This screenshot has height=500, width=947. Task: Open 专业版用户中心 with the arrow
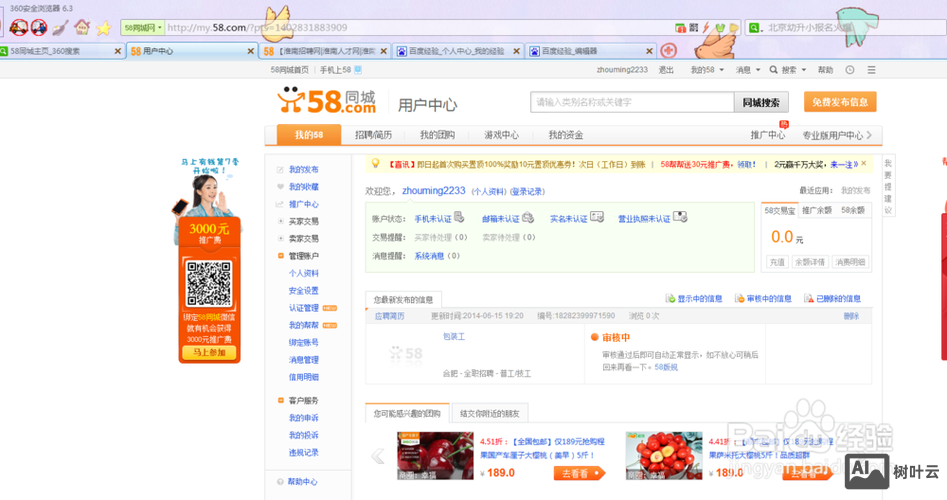[x=837, y=135]
